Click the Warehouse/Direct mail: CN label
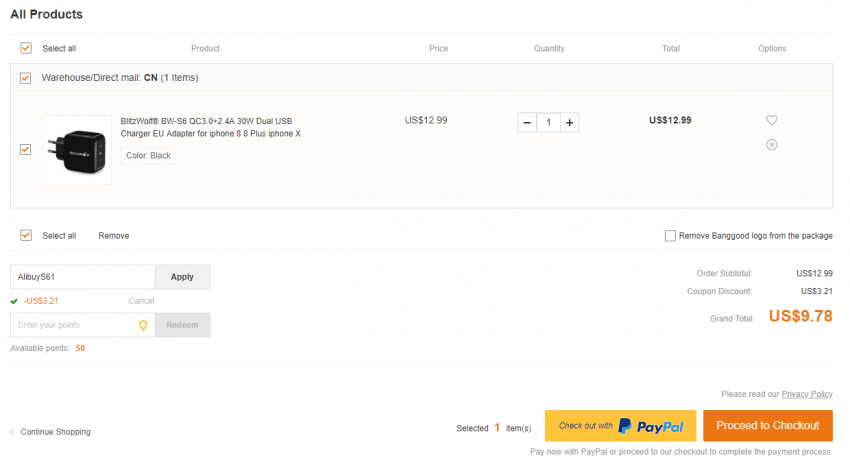Viewport: 850px width, 469px height. tap(120, 78)
